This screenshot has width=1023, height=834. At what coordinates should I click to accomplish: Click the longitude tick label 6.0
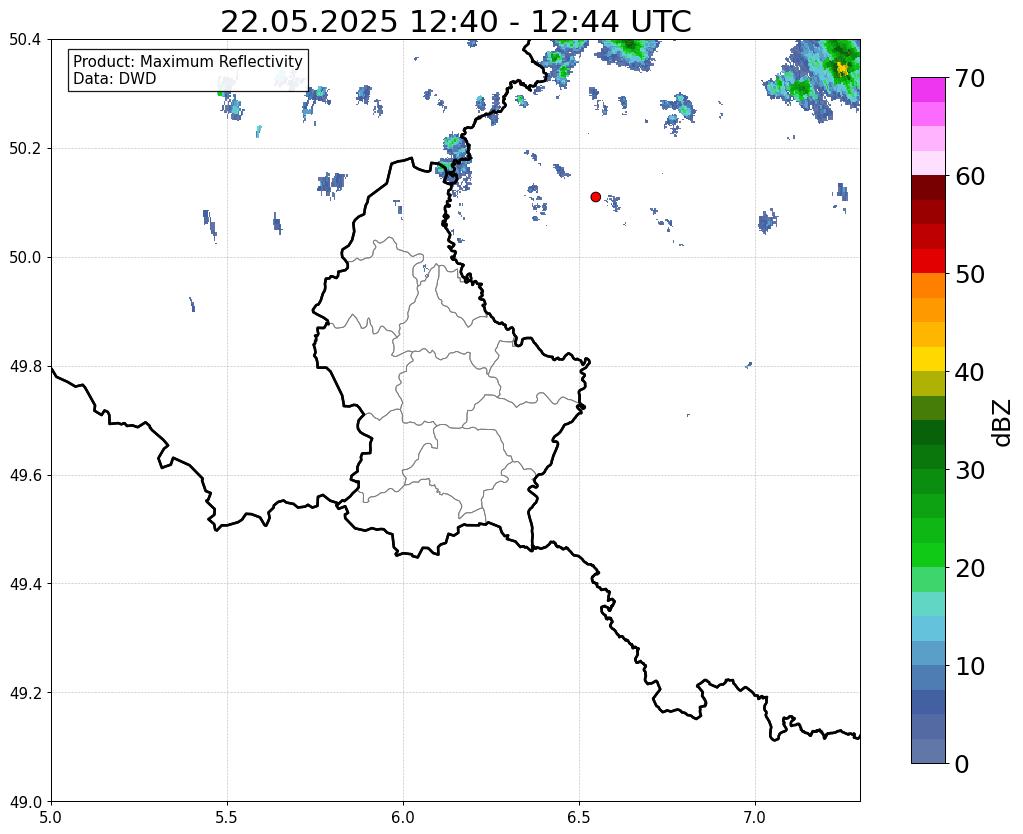coord(403,818)
